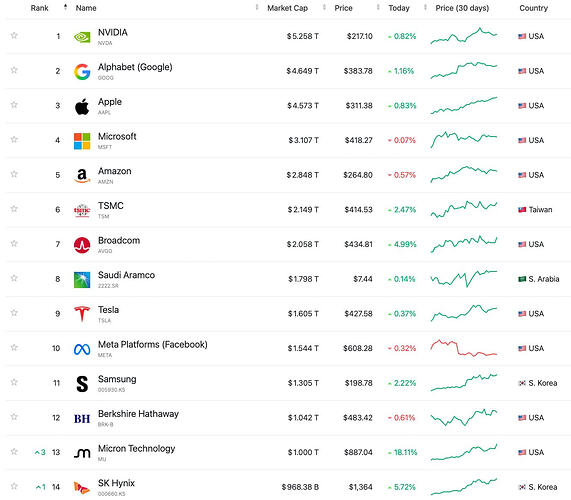Viewport: 571px width, 500px height.
Task: Sort the table by Today change
Action: point(399,8)
